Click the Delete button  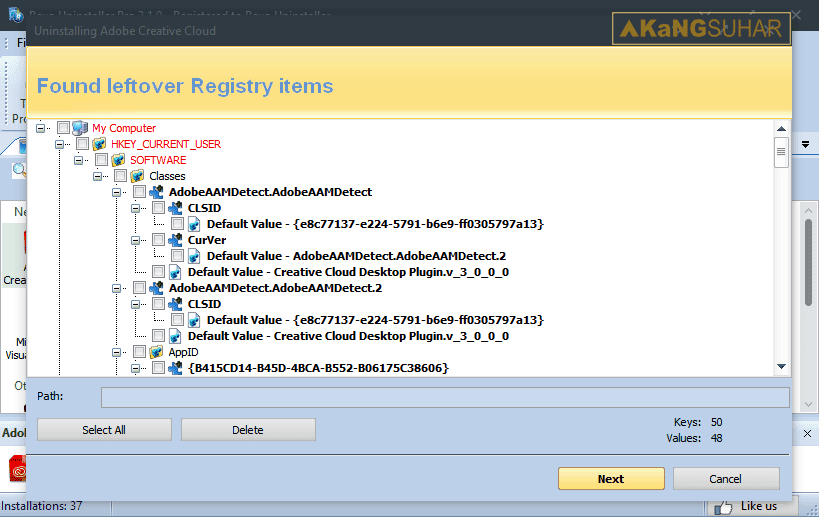coord(248,430)
